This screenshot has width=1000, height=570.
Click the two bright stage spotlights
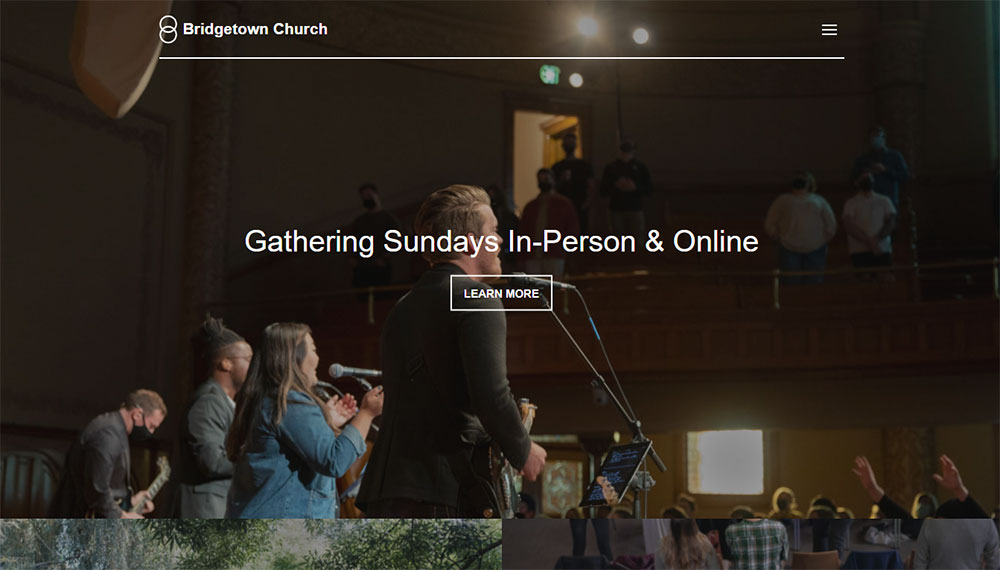[x=614, y=31]
